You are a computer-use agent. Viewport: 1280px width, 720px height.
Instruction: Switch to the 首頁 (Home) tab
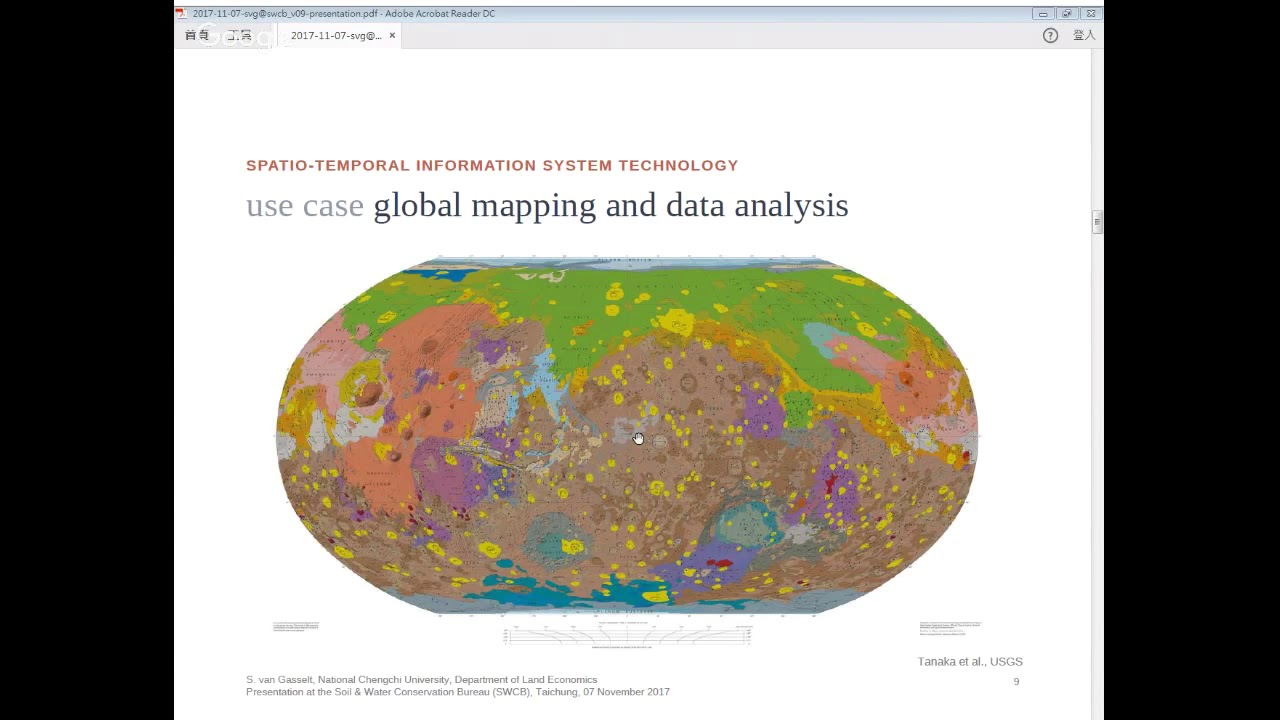(x=197, y=35)
